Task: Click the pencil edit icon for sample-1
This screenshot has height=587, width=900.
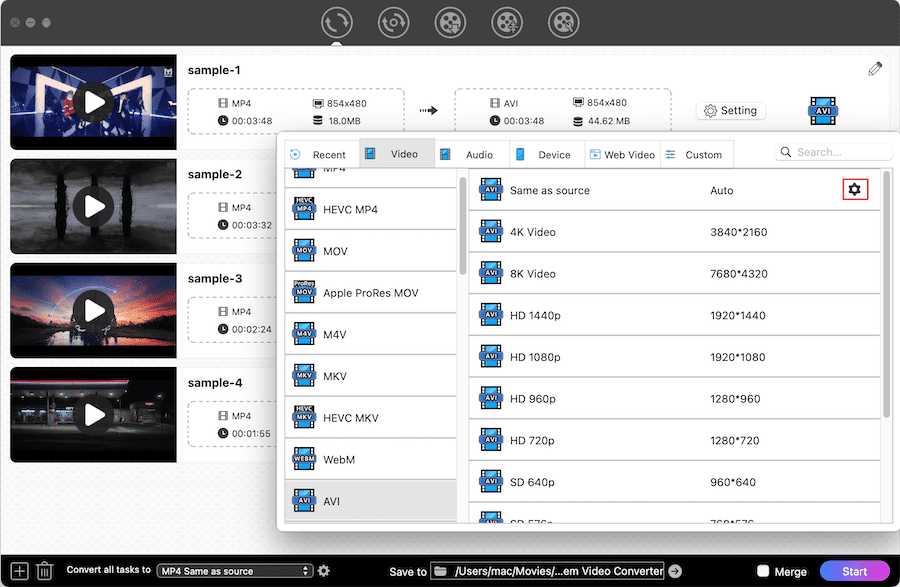Action: pos(875,69)
